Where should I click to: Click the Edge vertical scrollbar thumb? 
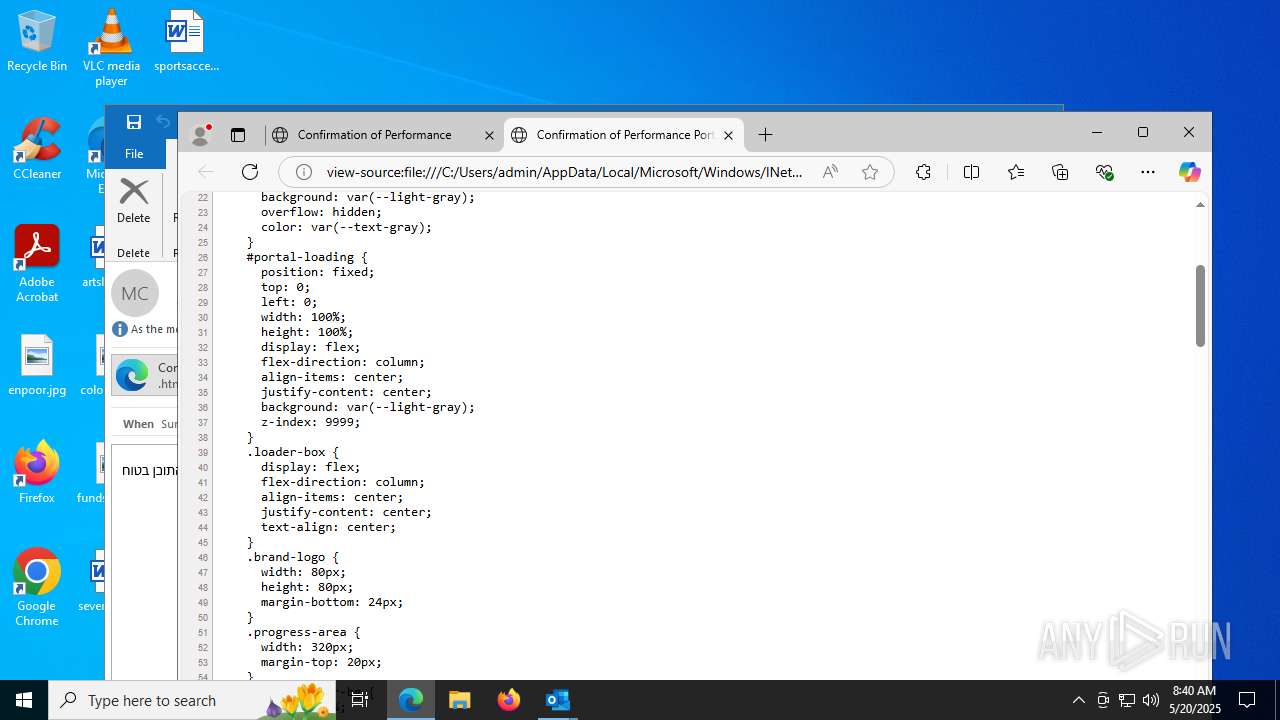coord(1200,305)
